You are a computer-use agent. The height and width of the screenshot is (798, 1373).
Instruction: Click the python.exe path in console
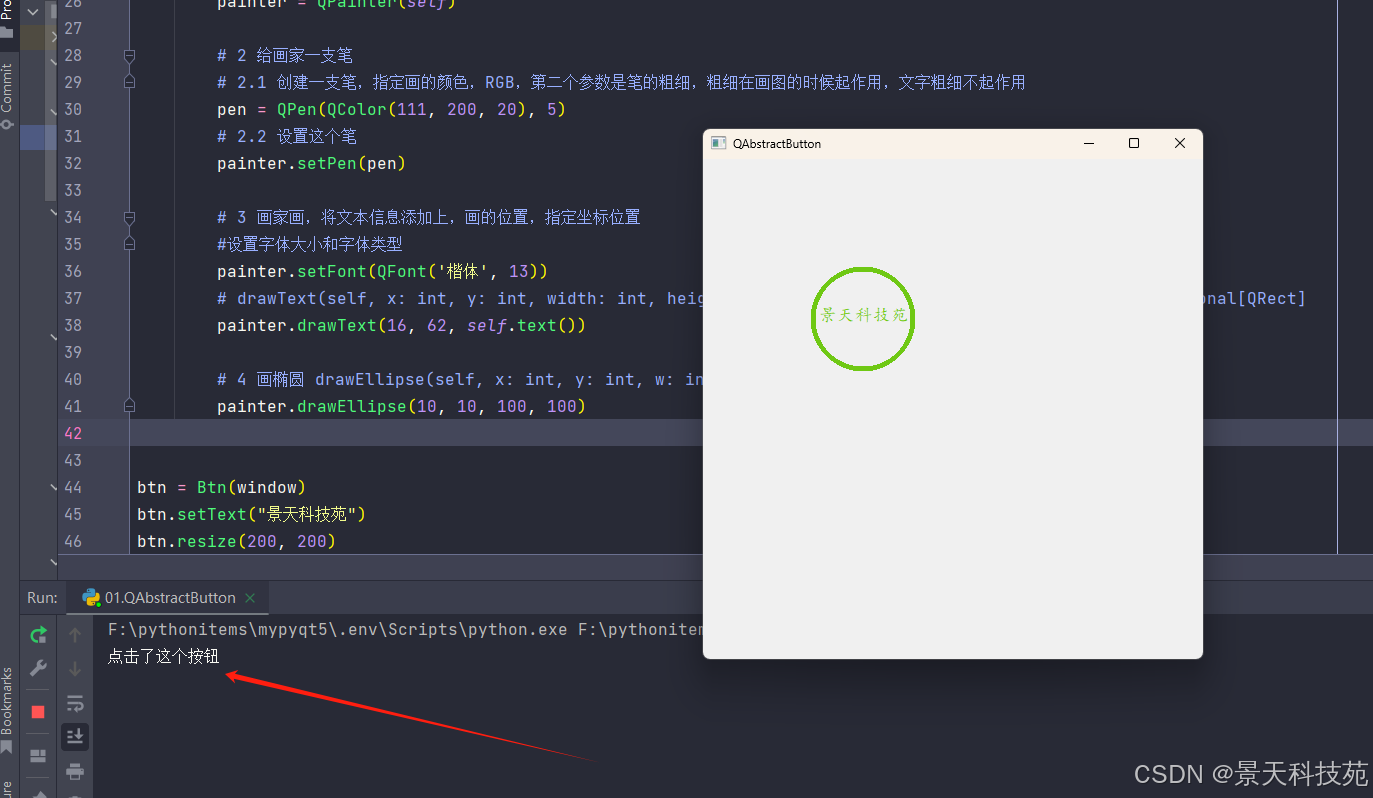337,630
